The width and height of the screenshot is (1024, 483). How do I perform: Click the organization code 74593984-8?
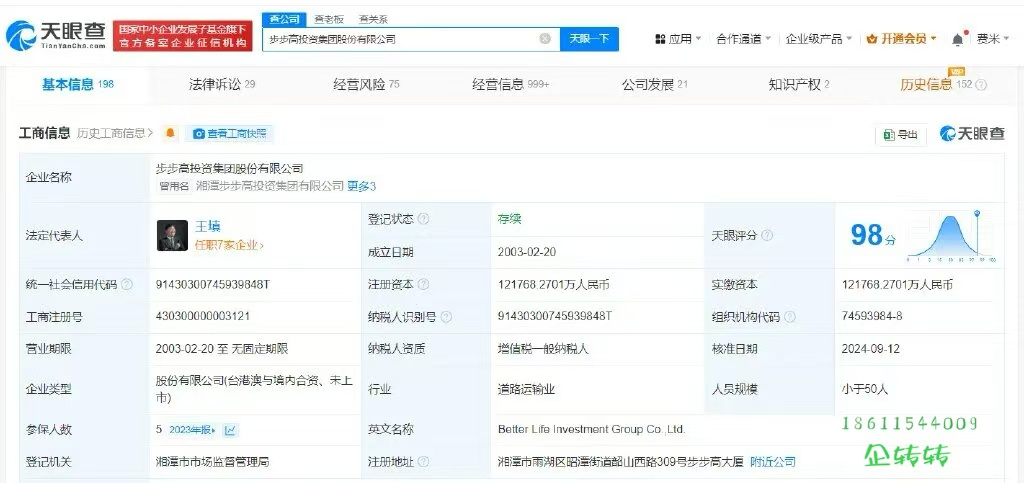click(x=872, y=317)
